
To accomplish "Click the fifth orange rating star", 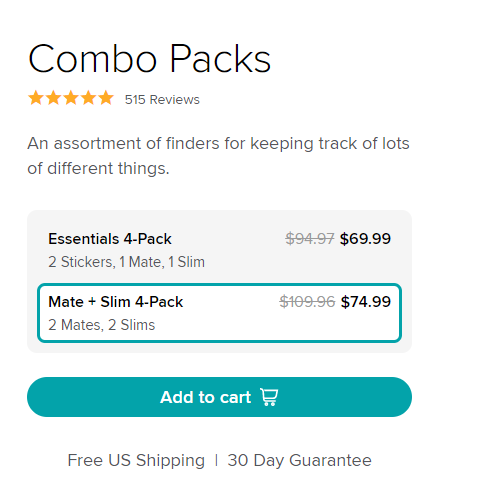I will [x=106, y=98].
